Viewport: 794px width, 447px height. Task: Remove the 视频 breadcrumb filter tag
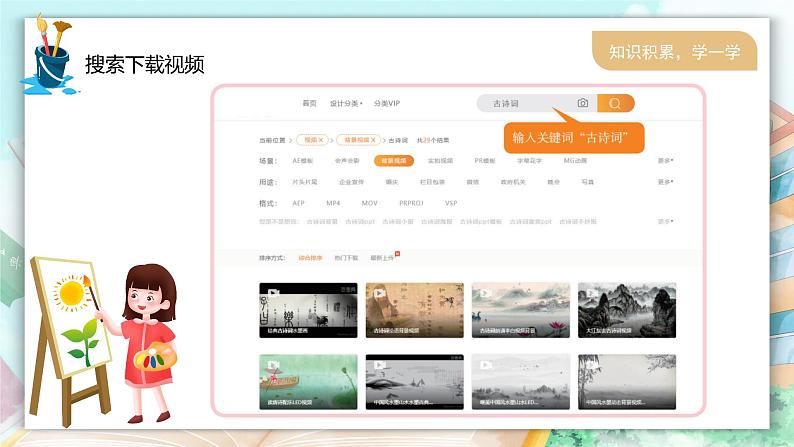(320, 141)
